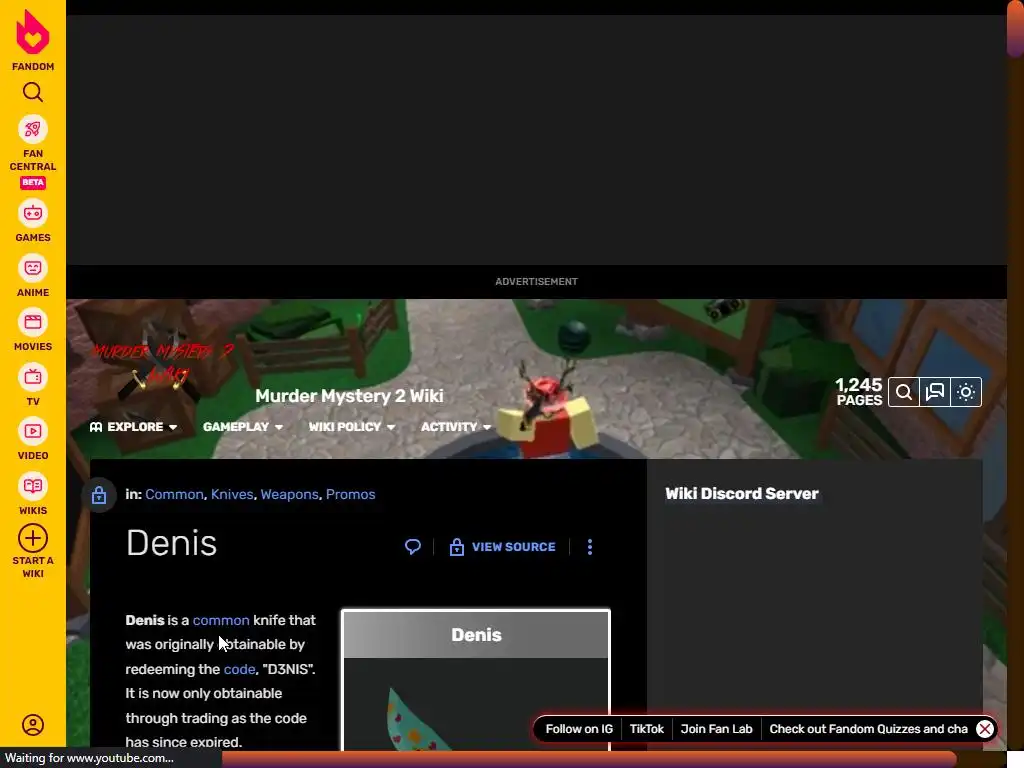Expand the Gameplay menu
This screenshot has height=768, width=1024.
click(243, 427)
